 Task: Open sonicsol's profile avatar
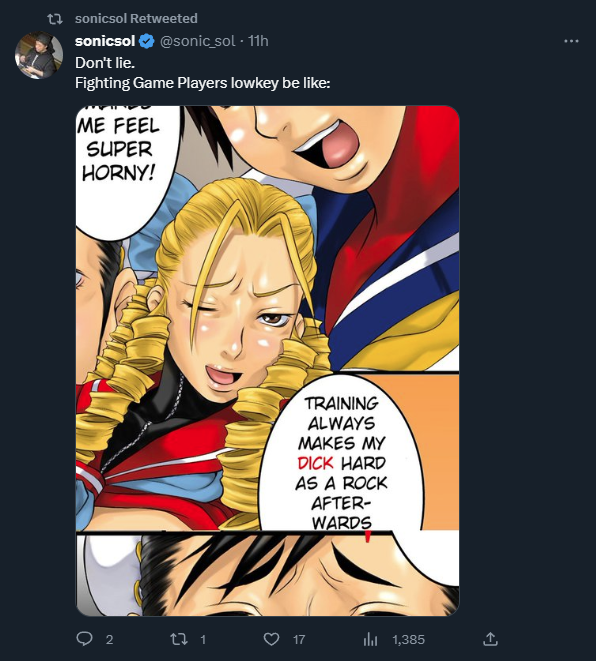click(39, 55)
